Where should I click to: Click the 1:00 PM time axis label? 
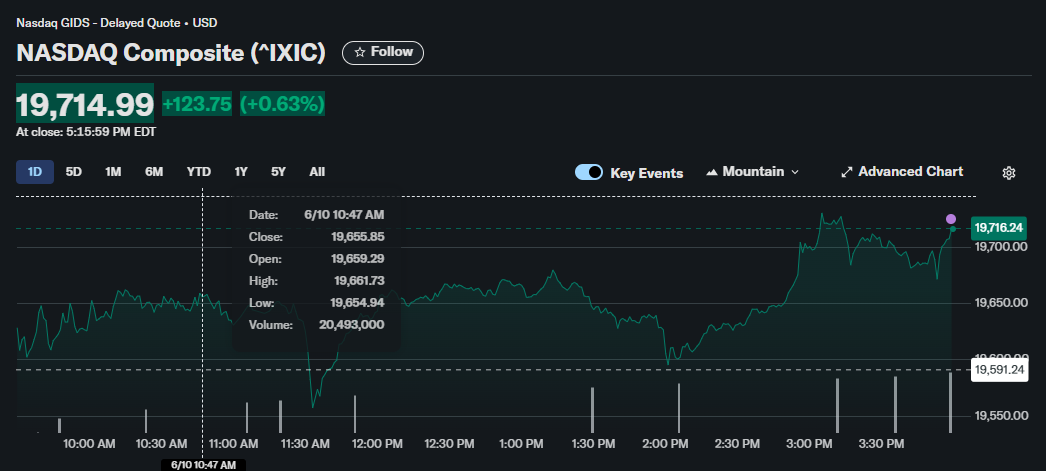pos(522,444)
